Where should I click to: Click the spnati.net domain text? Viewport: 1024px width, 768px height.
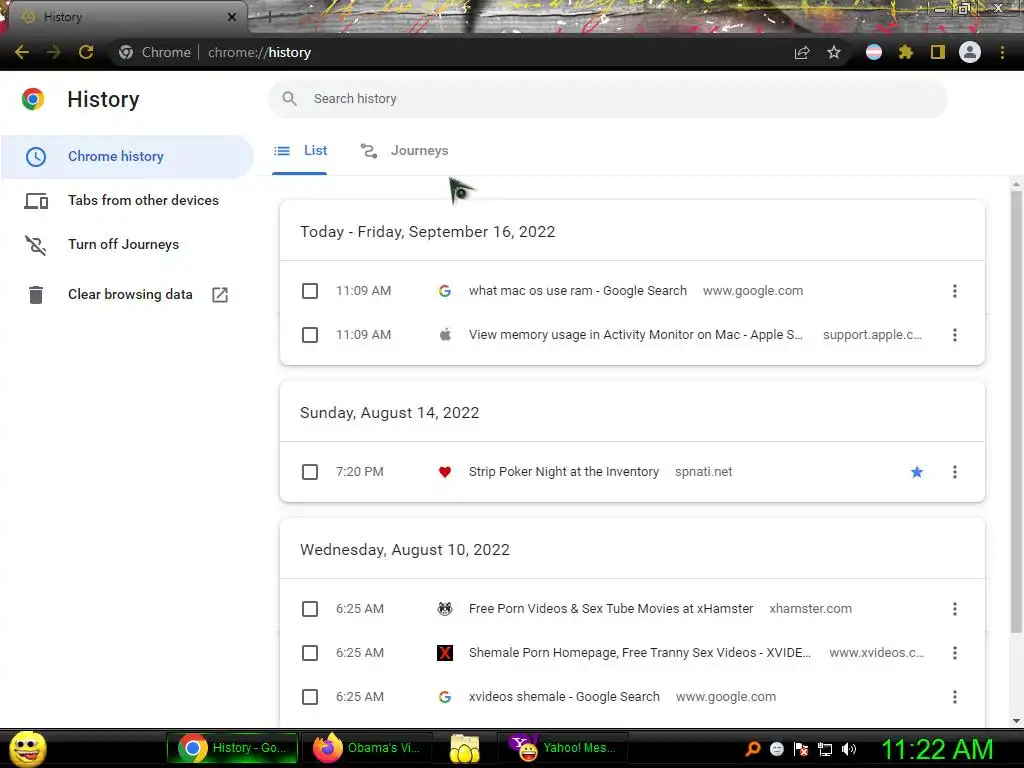tap(703, 472)
